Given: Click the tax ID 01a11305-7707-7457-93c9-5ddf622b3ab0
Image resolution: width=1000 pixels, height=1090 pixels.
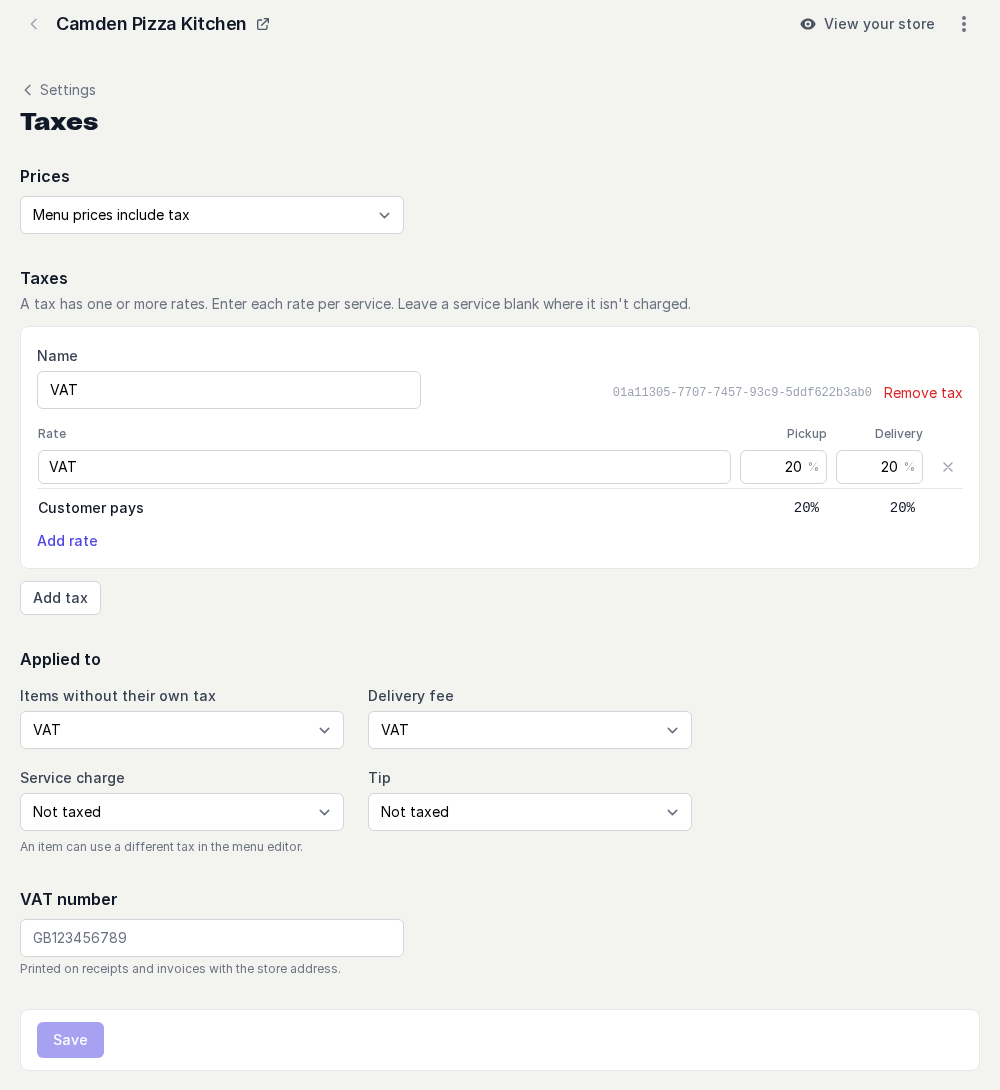Looking at the screenshot, I should point(741,392).
